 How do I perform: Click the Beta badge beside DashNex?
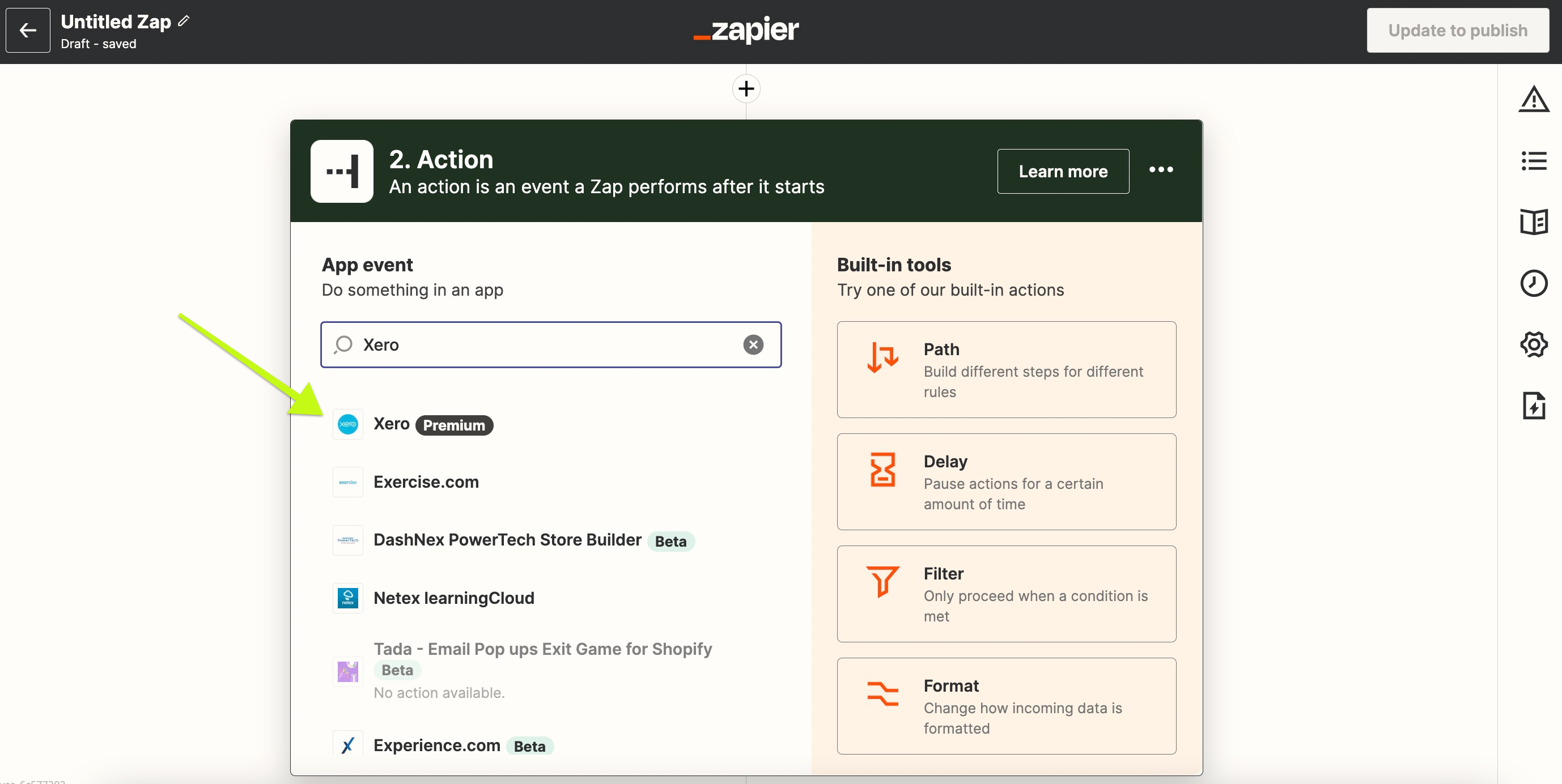(670, 542)
